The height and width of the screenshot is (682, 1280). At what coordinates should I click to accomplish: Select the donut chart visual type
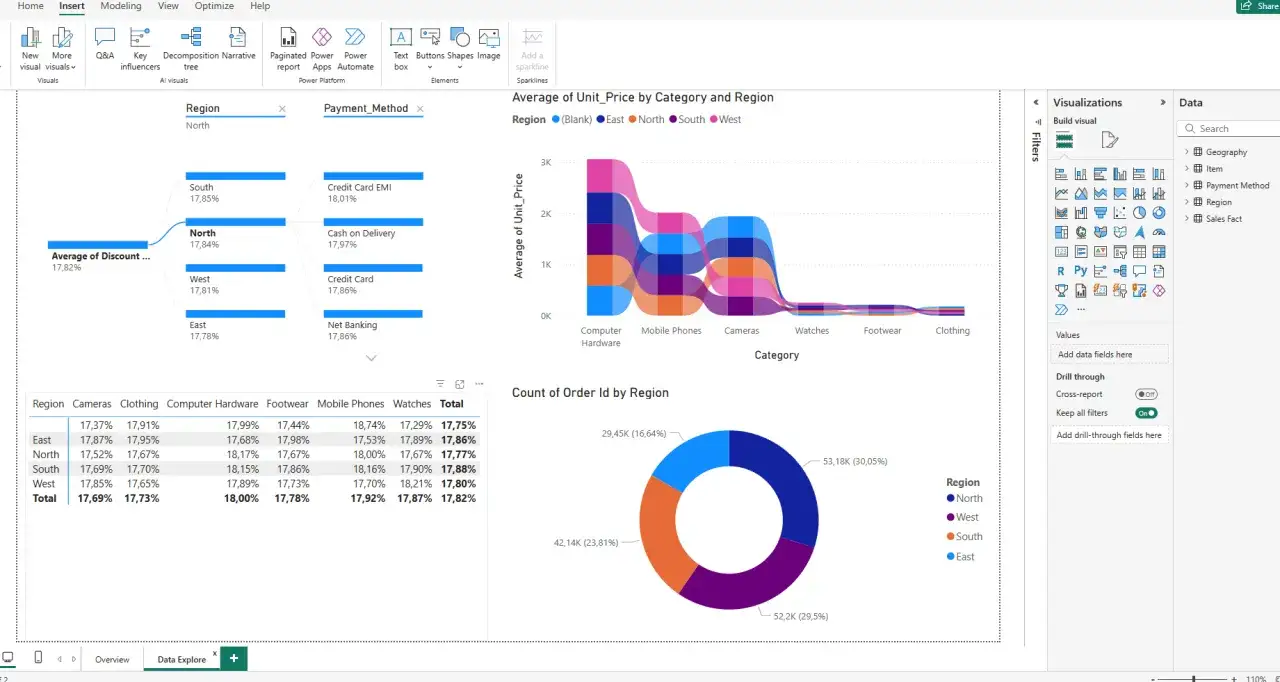(1159, 213)
